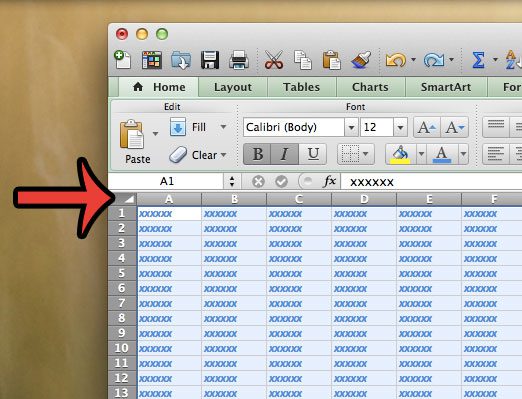Click the Borders icon
The image size is (522, 399).
350,154
